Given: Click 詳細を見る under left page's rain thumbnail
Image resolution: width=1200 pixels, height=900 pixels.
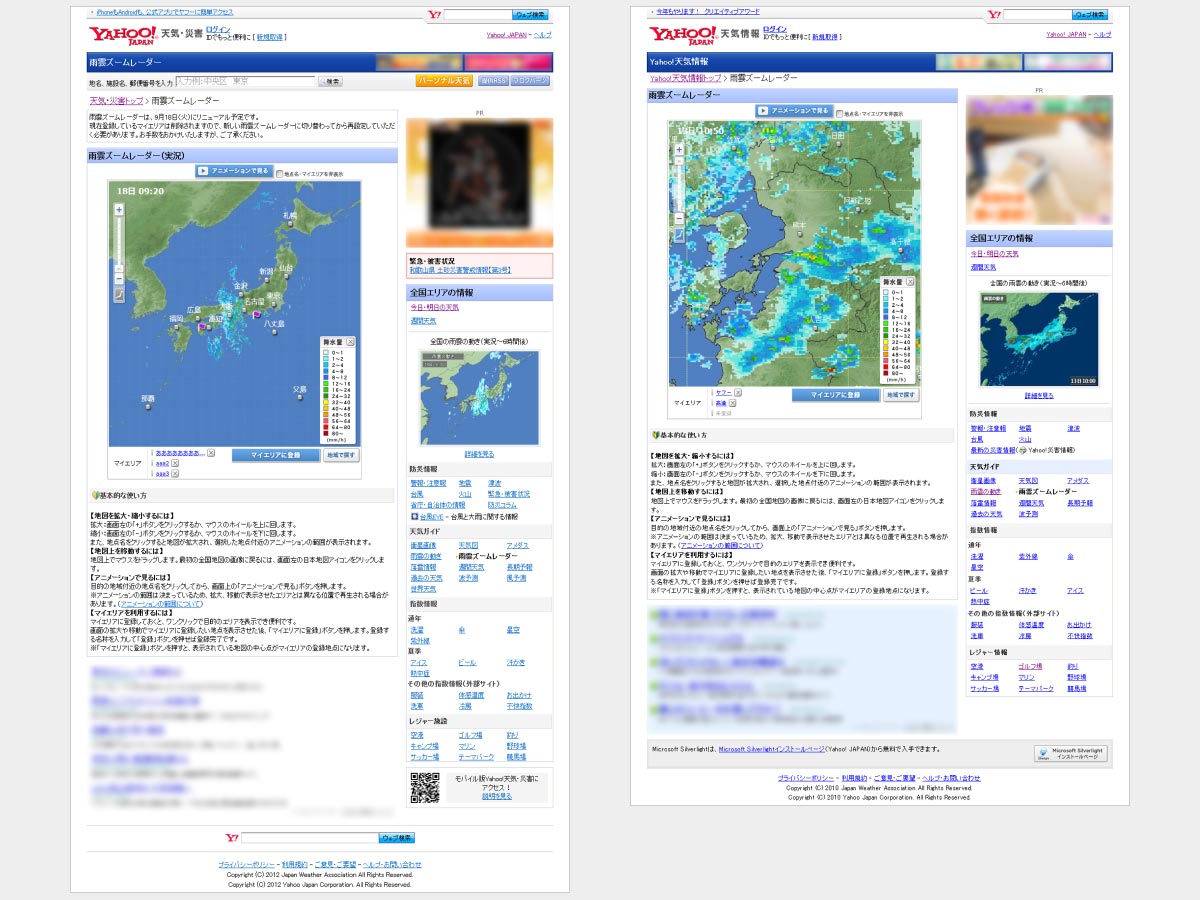Looking at the screenshot, I should [x=479, y=454].
